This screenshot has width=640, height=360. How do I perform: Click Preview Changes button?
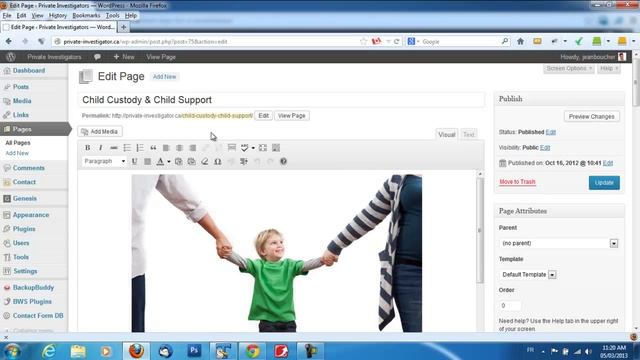coord(591,116)
